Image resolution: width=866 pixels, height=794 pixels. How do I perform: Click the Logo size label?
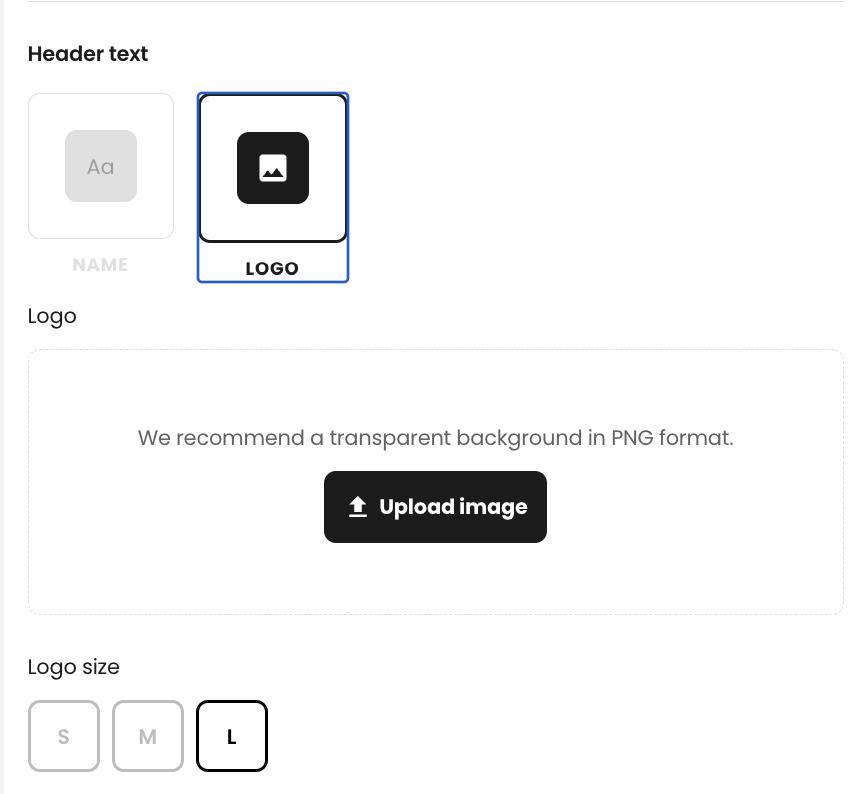click(x=73, y=668)
